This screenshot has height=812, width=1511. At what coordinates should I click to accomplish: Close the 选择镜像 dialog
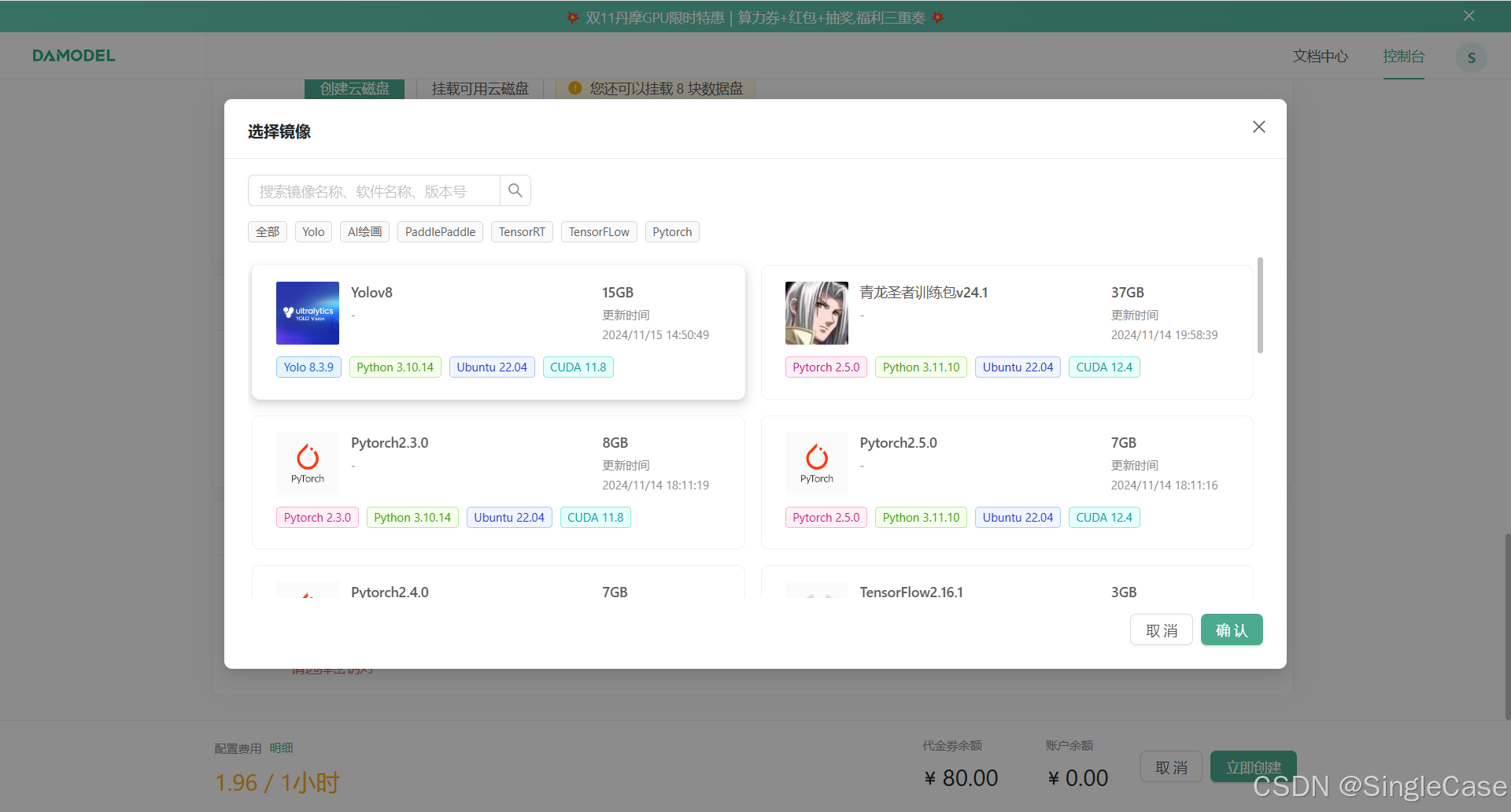point(1259,127)
